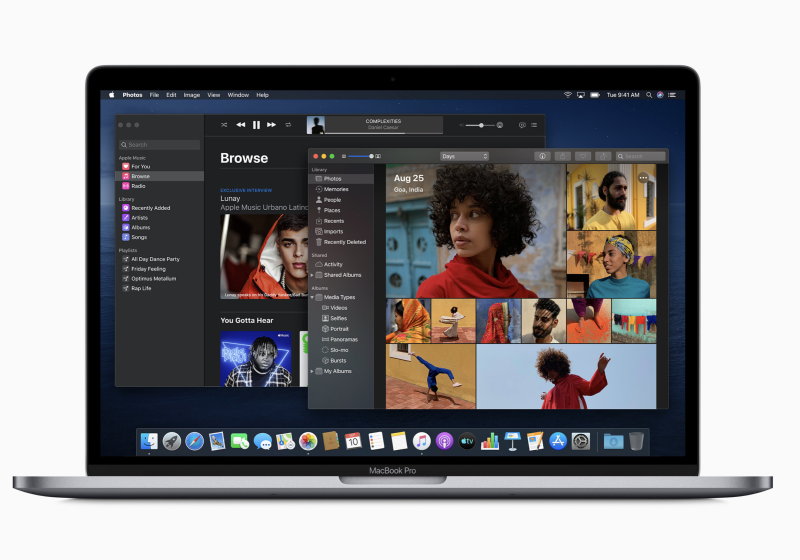This screenshot has height=560, width=800.
Task: Open the lyrics icon in Music toolbar
Action: pyautogui.click(x=522, y=125)
